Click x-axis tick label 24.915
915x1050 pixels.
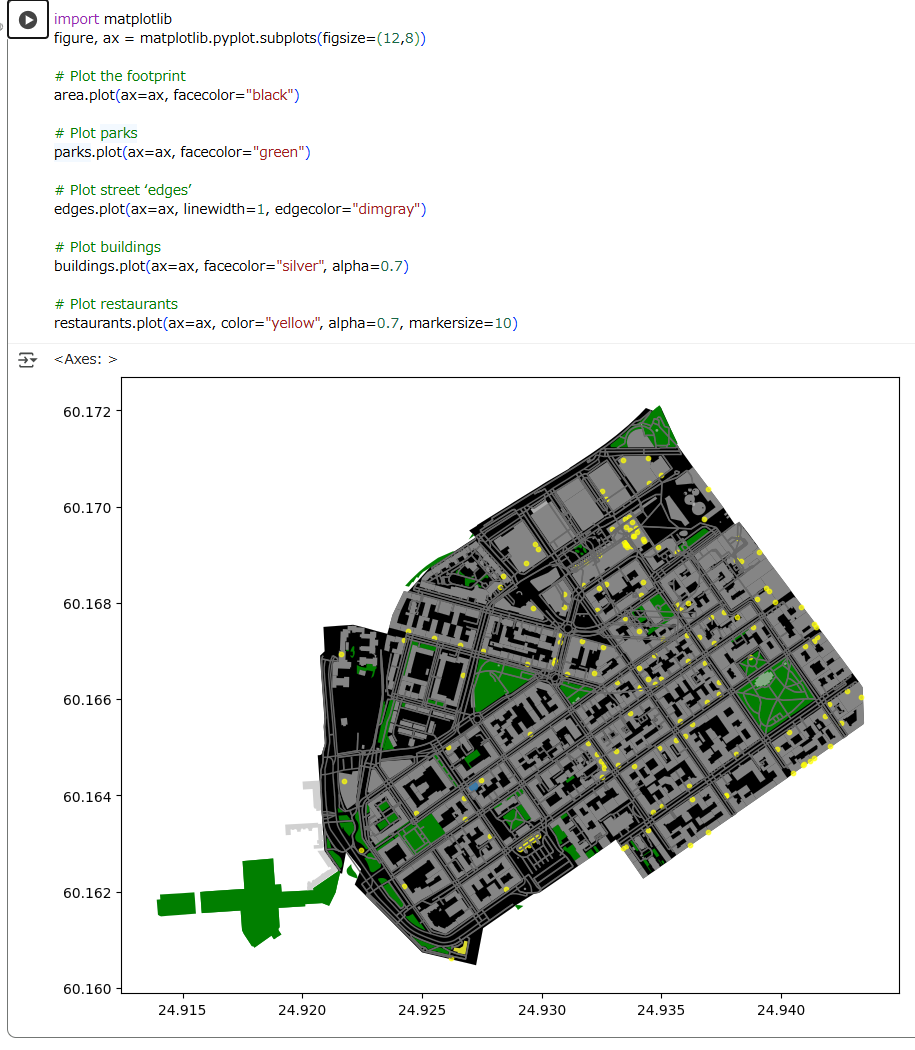(x=182, y=1010)
